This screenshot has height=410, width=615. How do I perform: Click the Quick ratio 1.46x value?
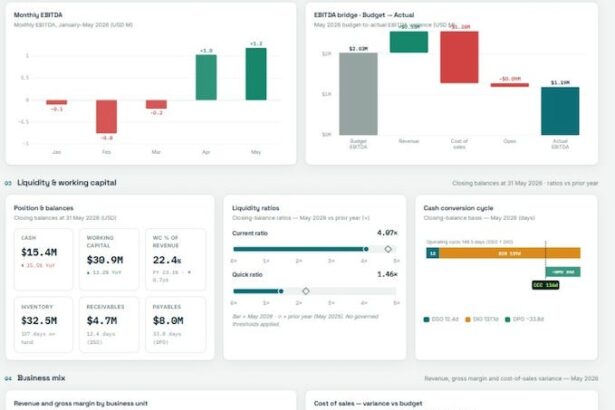(387, 274)
